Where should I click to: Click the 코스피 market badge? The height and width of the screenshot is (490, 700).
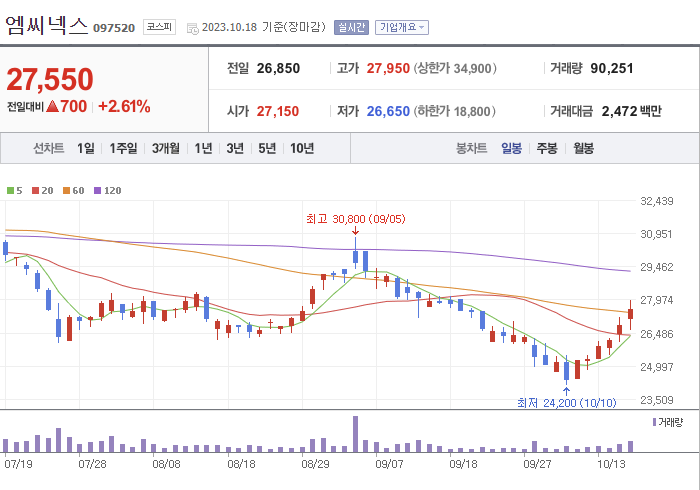159,27
